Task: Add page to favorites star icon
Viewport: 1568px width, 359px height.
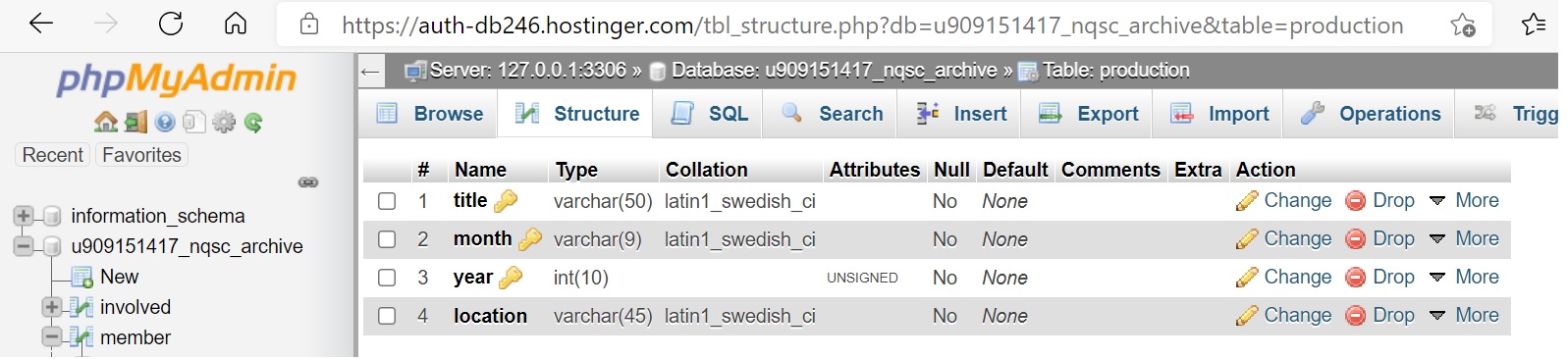Action: click(x=1462, y=25)
